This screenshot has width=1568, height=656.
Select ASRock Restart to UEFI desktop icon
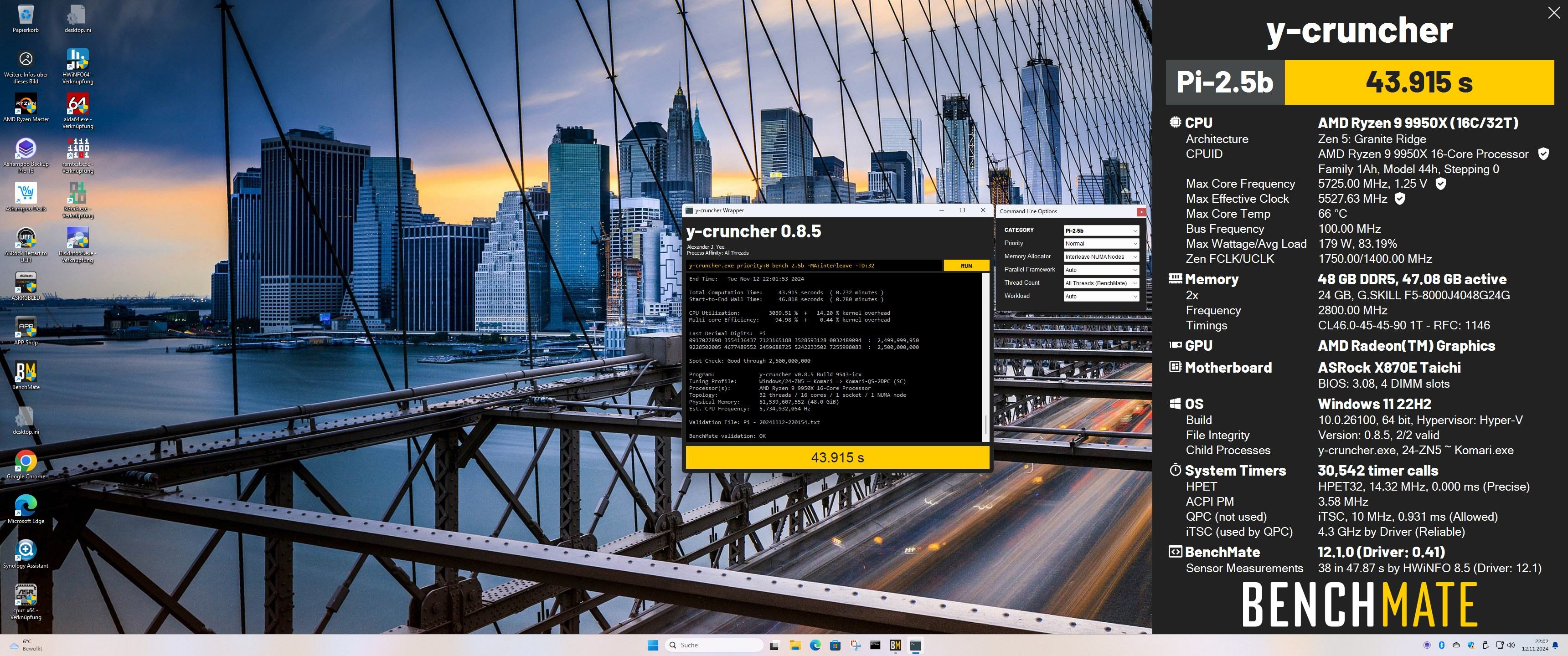pyautogui.click(x=26, y=245)
